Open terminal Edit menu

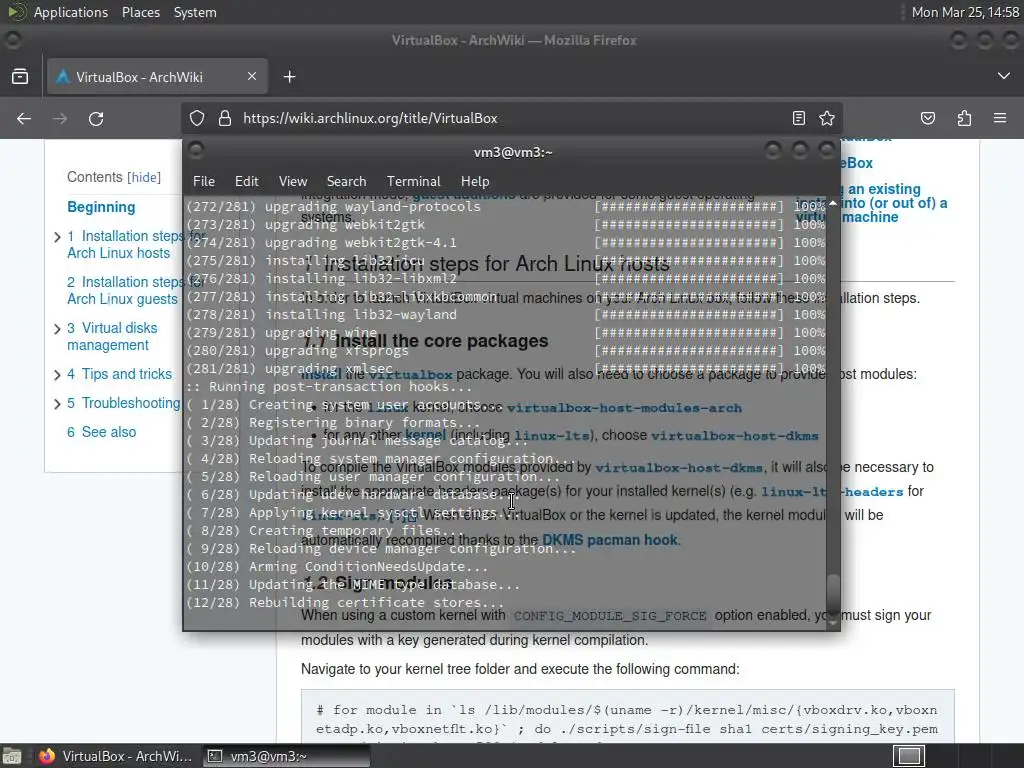click(247, 181)
